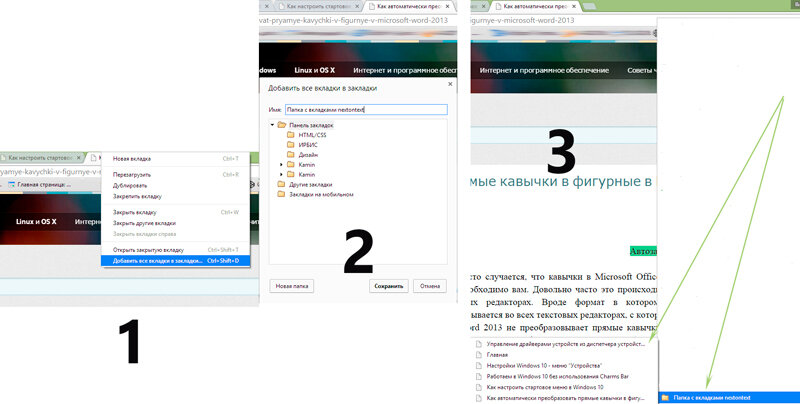Expand the Kamin folder directly above Другие закладки

point(281,174)
